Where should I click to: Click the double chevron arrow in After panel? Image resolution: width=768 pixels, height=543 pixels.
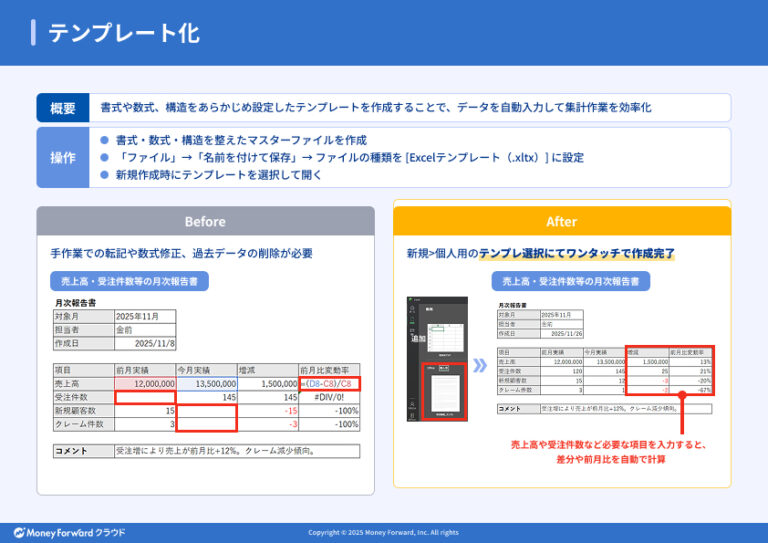pyautogui.click(x=480, y=365)
